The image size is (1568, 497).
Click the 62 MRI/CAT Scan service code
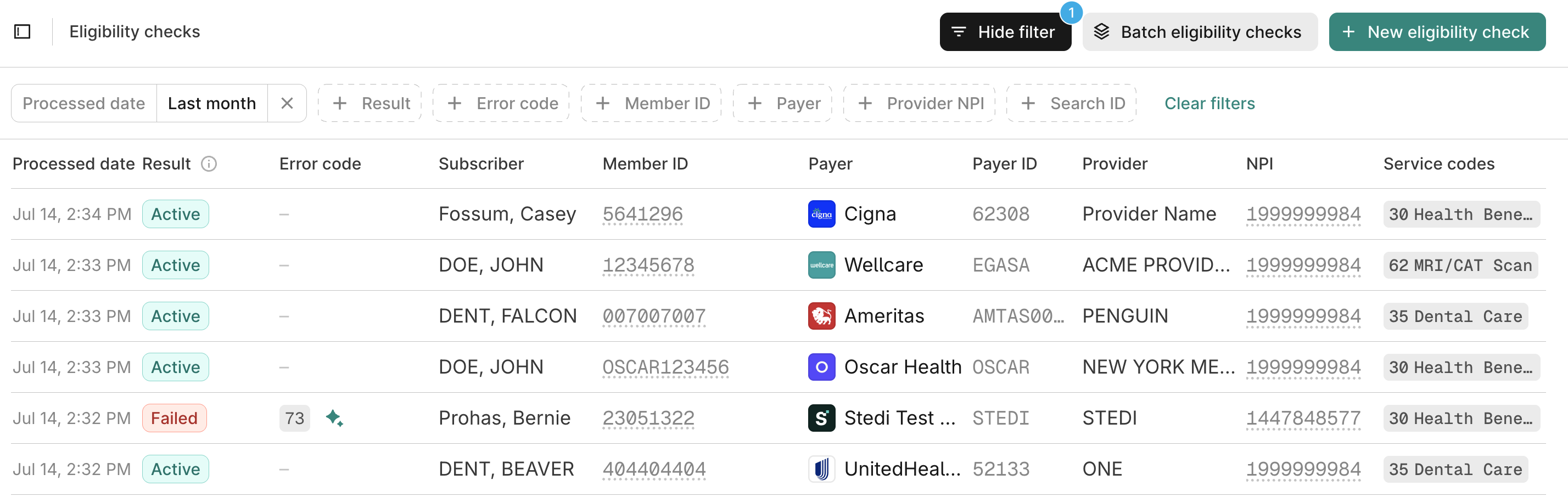pyautogui.click(x=1460, y=265)
